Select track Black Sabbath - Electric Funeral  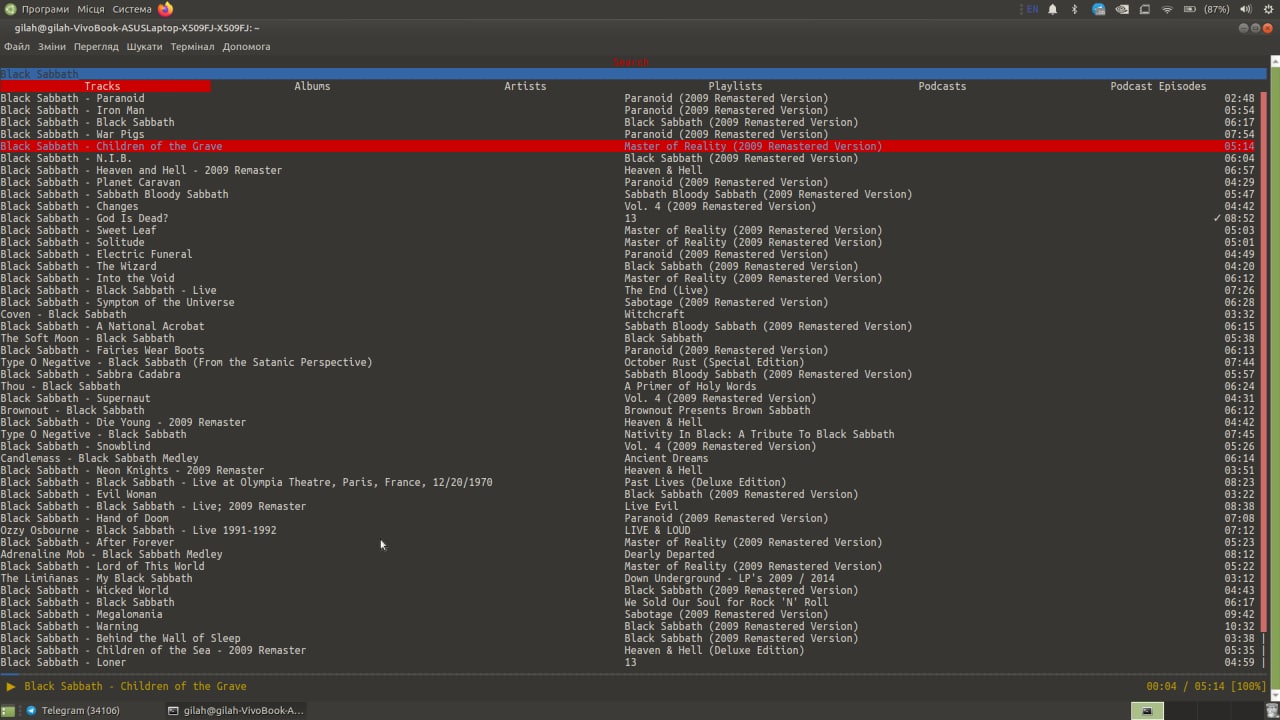pyautogui.click(x=96, y=254)
